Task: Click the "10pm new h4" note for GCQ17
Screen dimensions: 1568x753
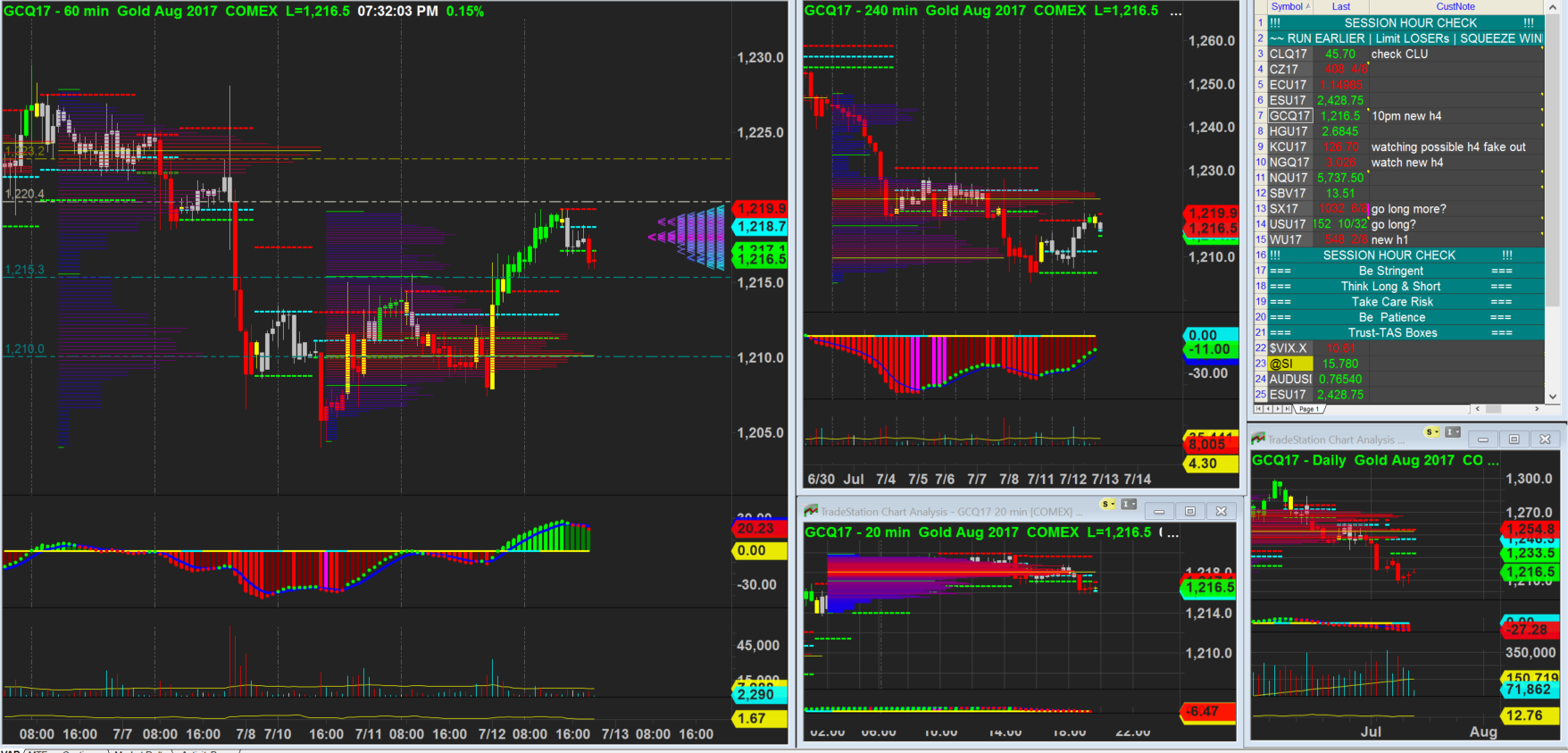Action: point(1406,116)
